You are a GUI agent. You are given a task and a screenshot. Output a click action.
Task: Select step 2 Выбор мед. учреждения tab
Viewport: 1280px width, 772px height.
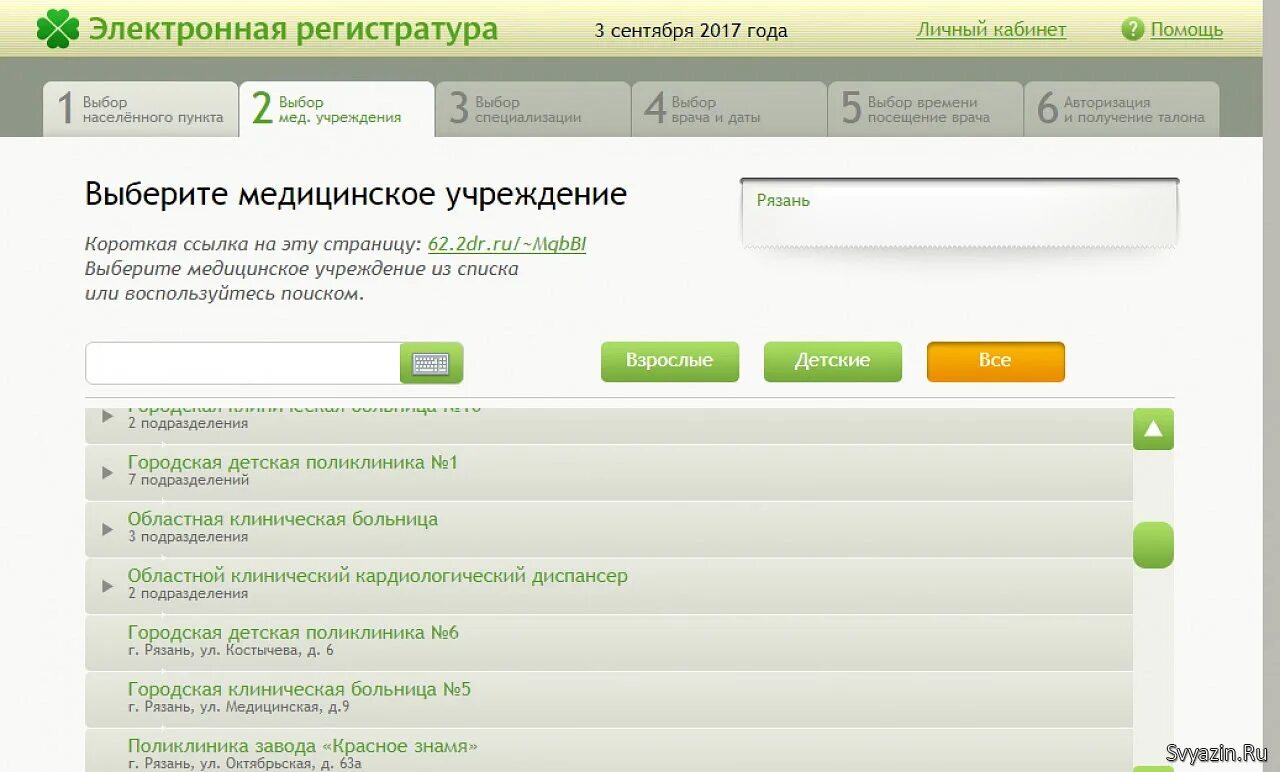[x=336, y=109]
